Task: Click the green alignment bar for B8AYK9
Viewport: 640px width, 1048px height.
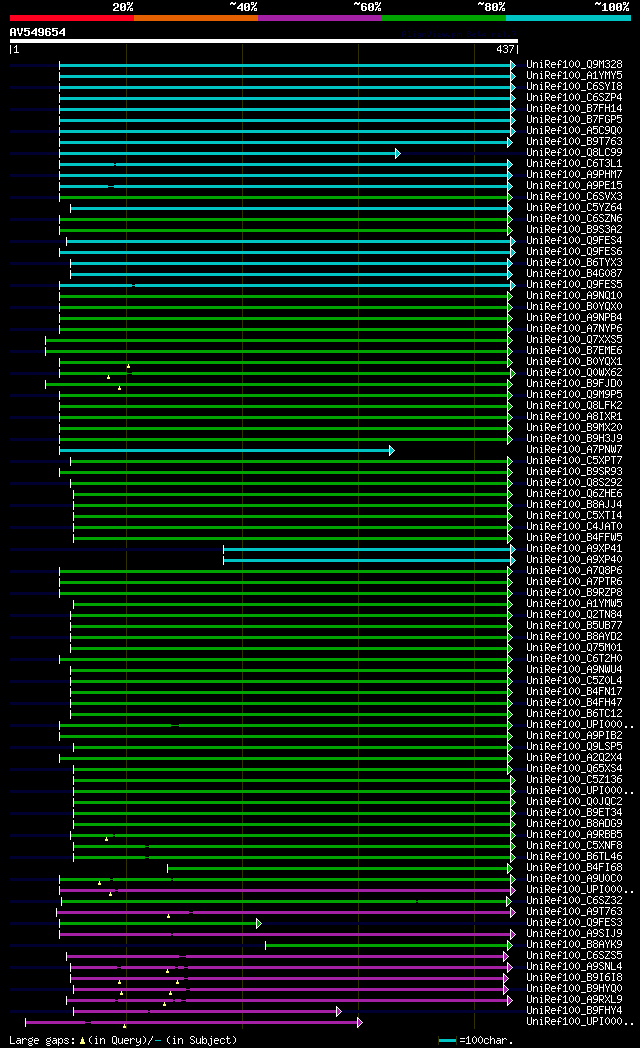Action: pyautogui.click(x=389, y=946)
